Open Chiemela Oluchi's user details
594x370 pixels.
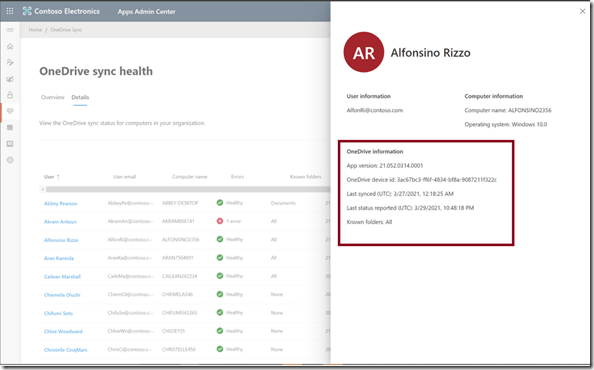point(62,295)
